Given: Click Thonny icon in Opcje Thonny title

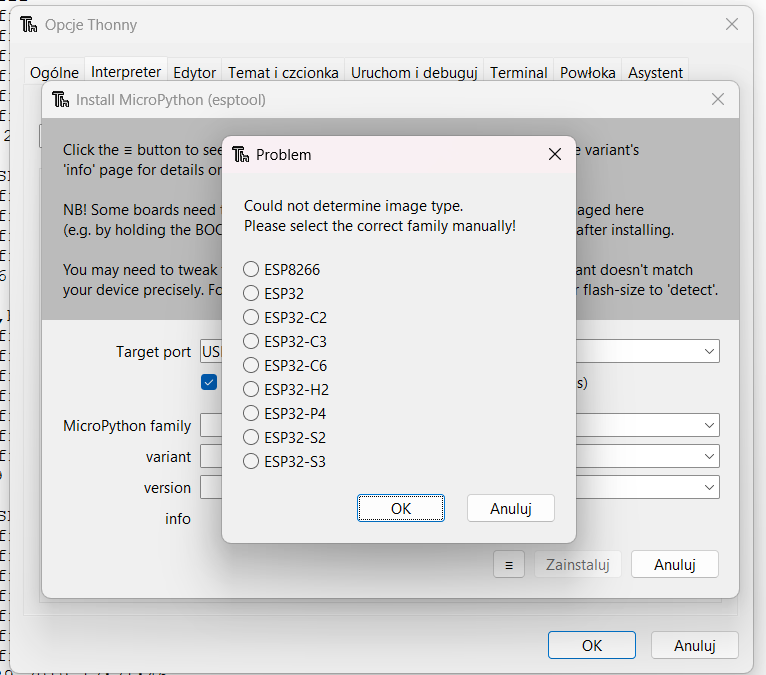Looking at the screenshot, I should (29, 24).
